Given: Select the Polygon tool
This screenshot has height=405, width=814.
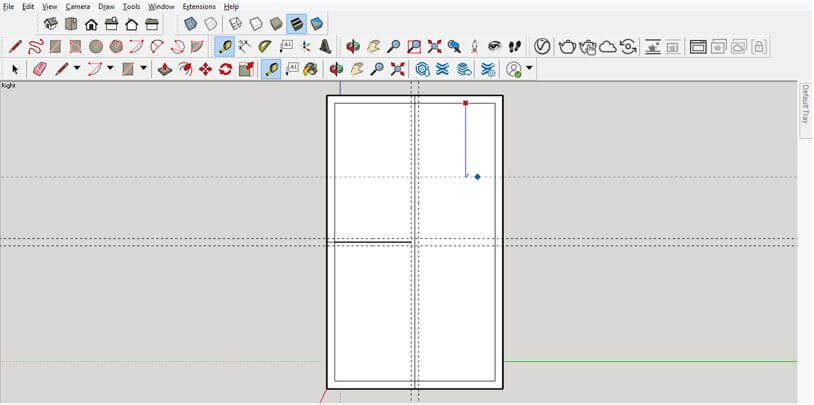Looking at the screenshot, I should [116, 47].
